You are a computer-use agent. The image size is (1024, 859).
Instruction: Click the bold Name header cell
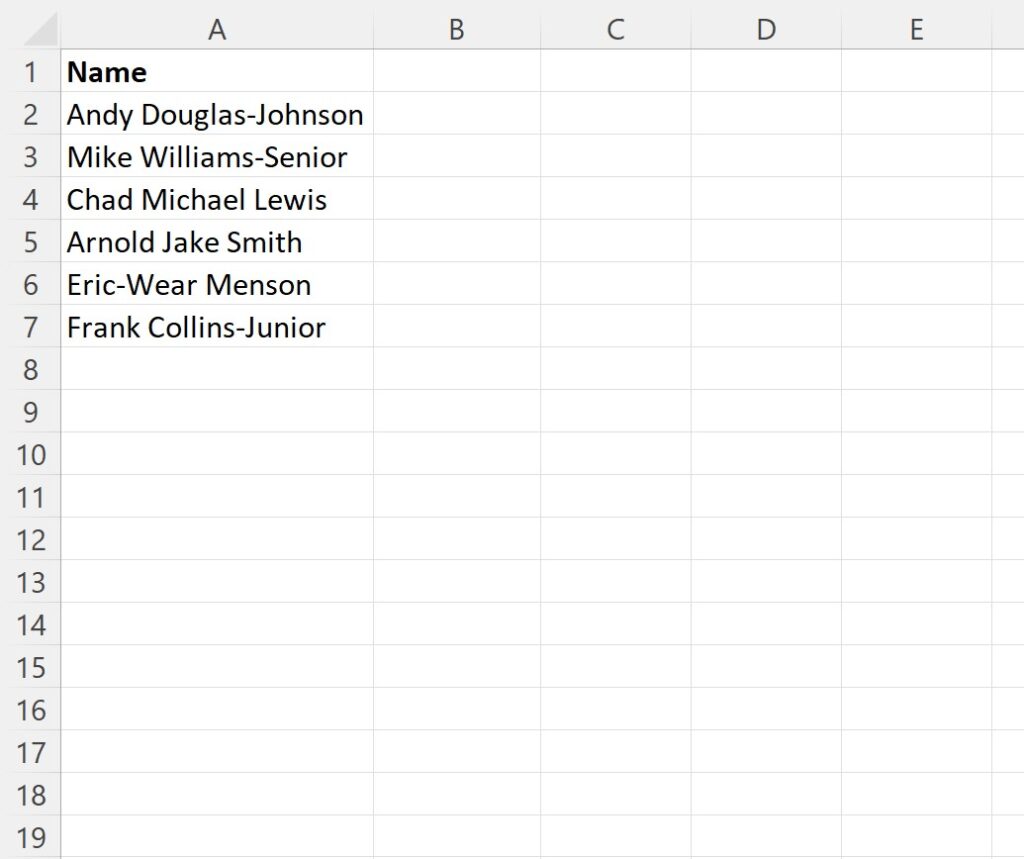(x=217, y=71)
